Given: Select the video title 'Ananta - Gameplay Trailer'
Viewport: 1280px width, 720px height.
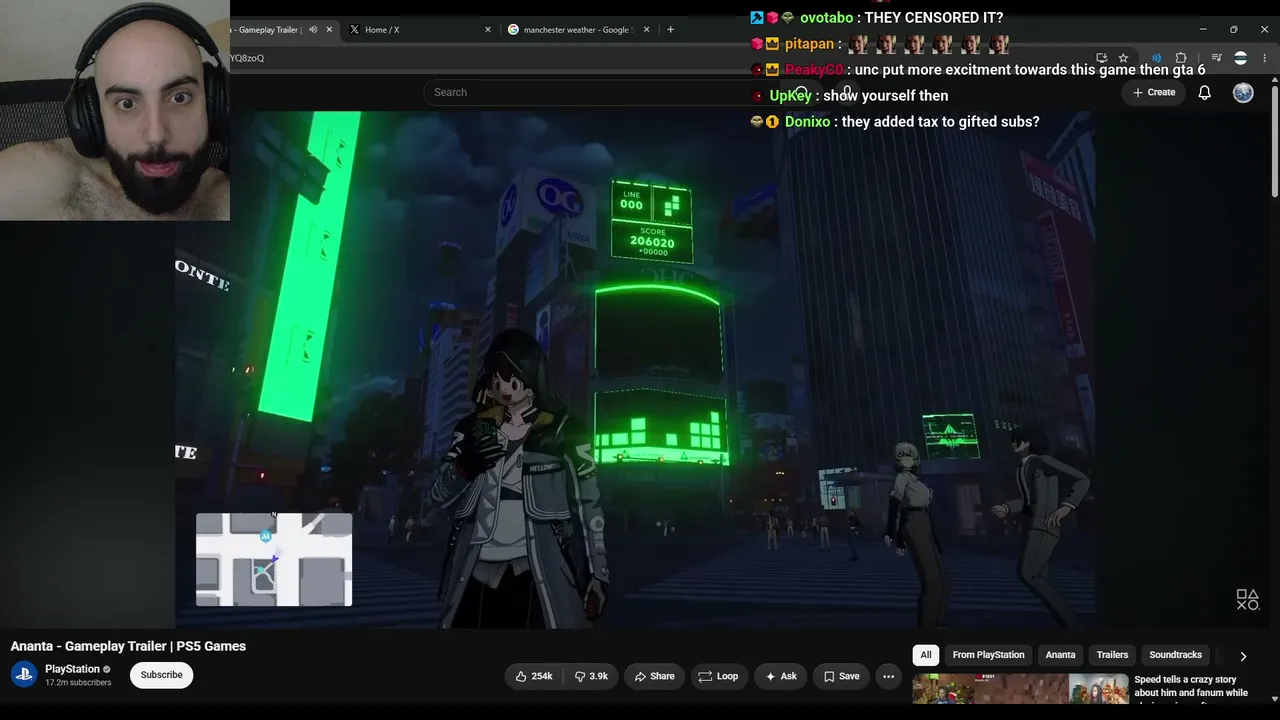Looking at the screenshot, I should 128,646.
